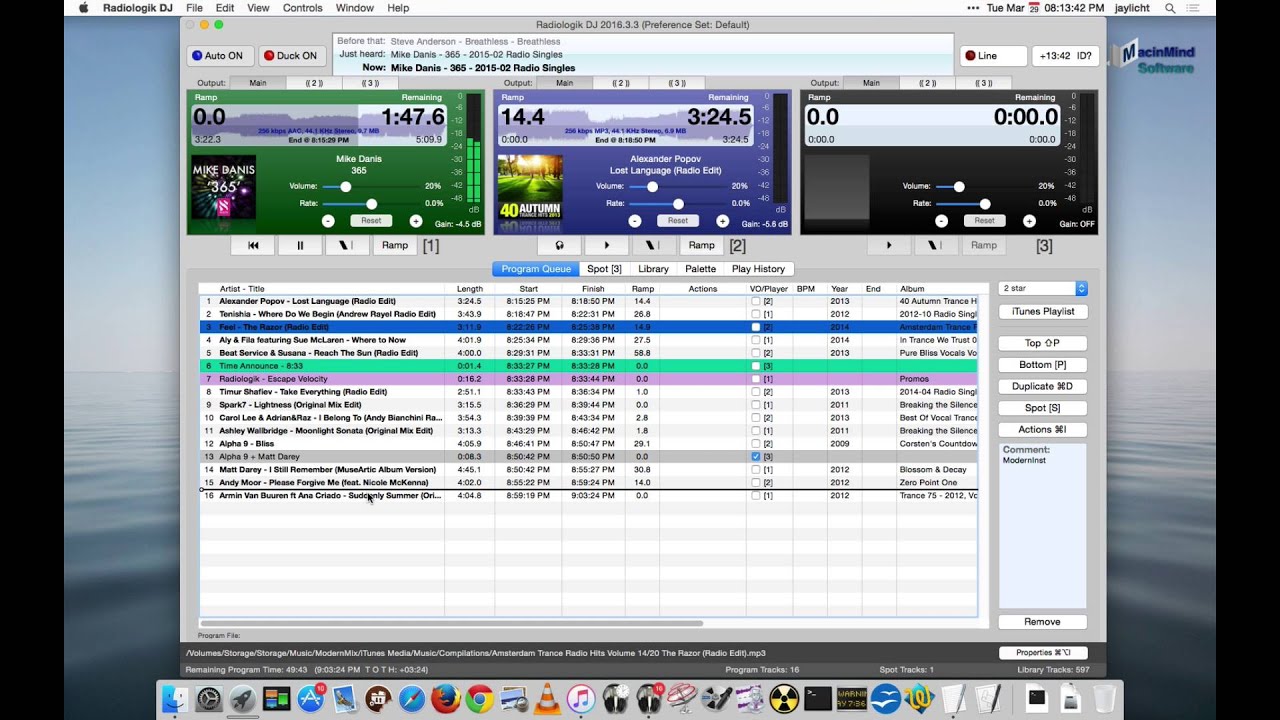Check VO box for Alexander Popov - Lost Language

pyautogui.click(x=756, y=301)
